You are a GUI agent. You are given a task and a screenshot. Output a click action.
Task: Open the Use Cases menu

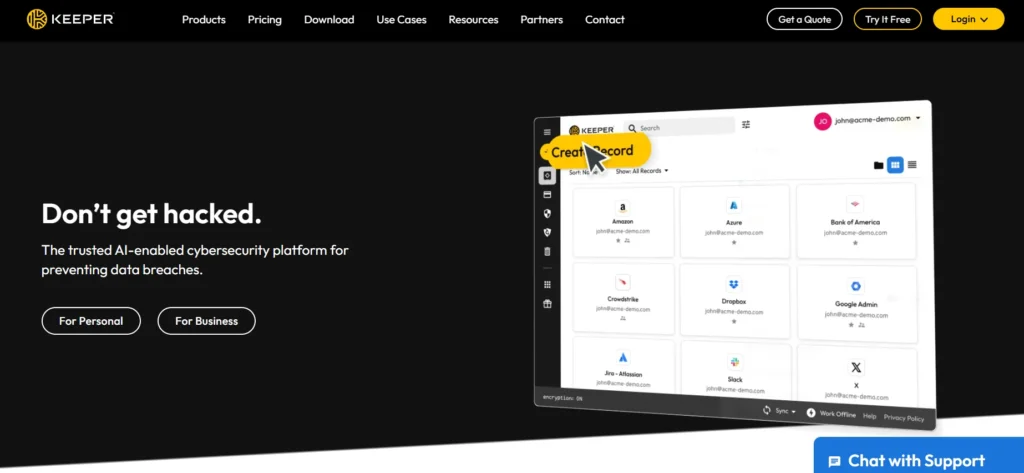[402, 20]
